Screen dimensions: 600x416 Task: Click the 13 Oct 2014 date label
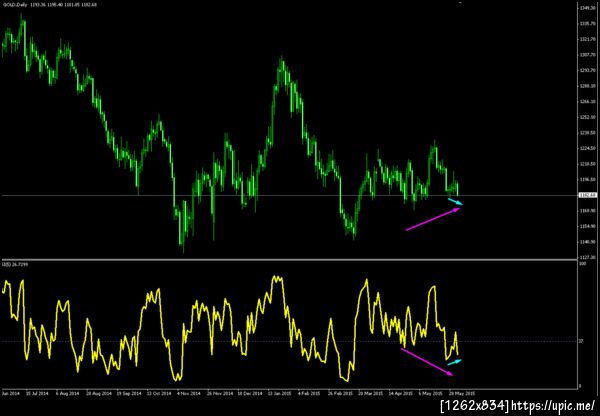coord(159,393)
